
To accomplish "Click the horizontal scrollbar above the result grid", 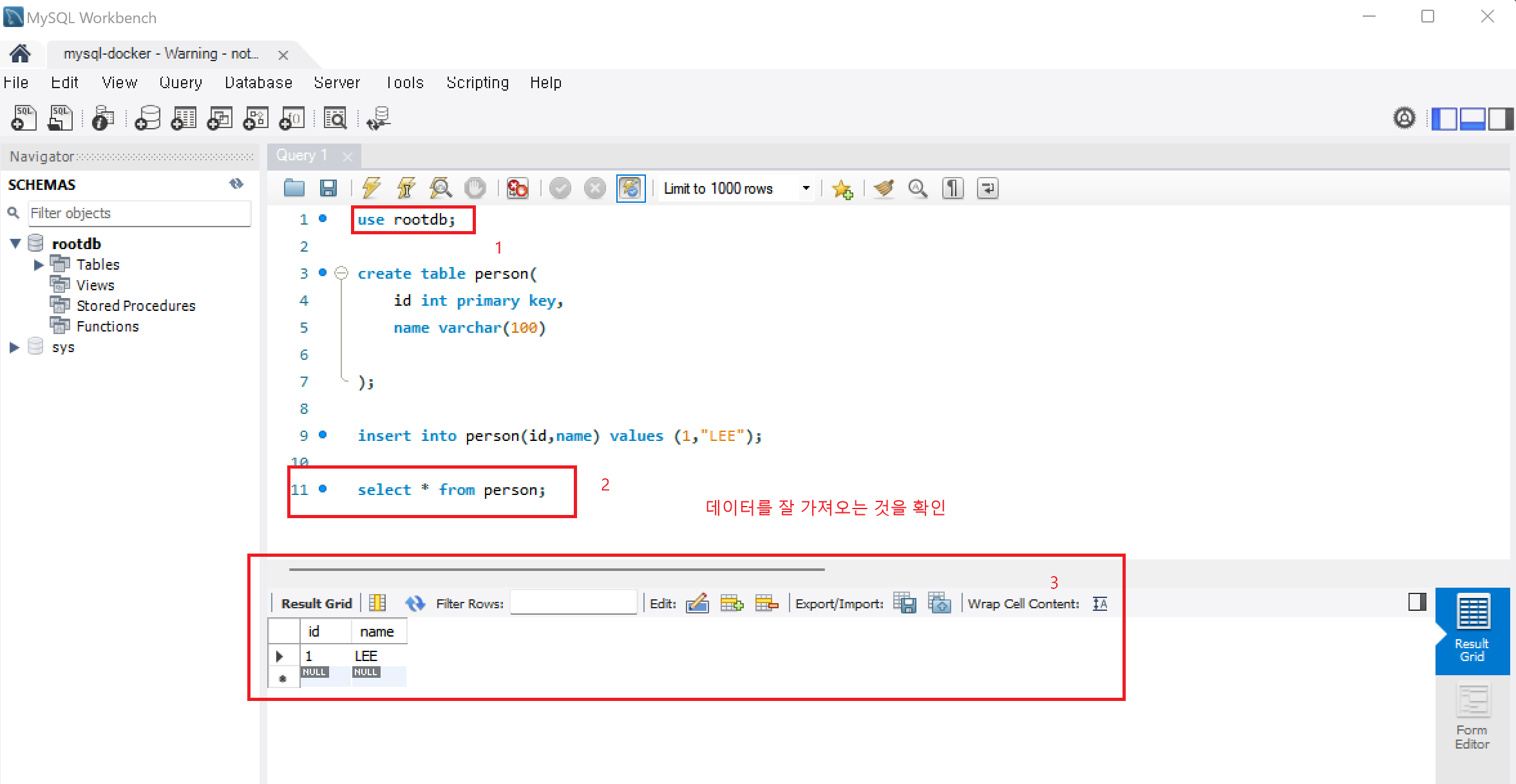I will (x=556, y=570).
